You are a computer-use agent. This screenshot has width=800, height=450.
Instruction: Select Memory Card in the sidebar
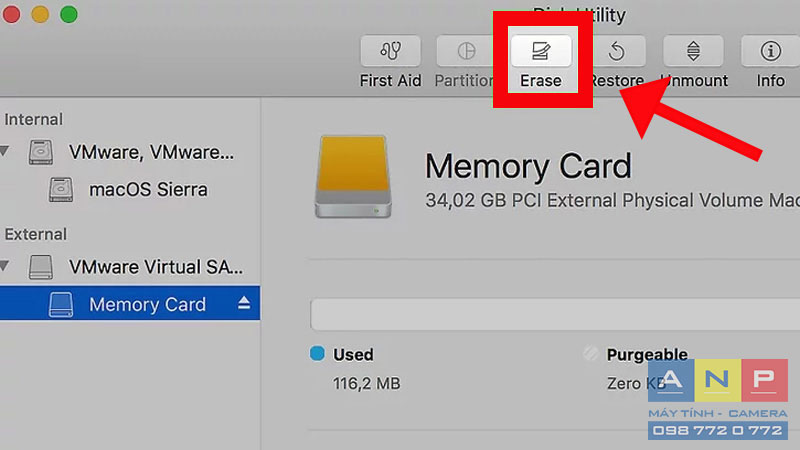coord(130,304)
